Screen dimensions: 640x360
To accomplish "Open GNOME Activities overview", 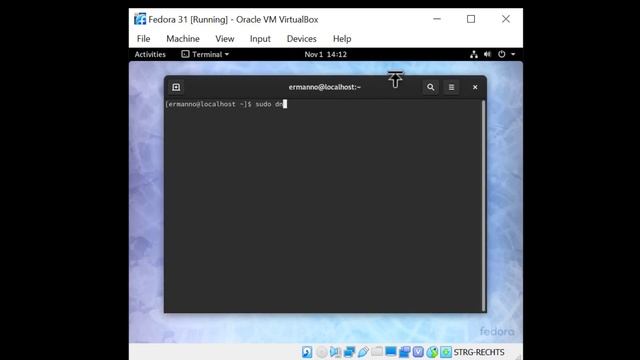I will [x=150, y=54].
